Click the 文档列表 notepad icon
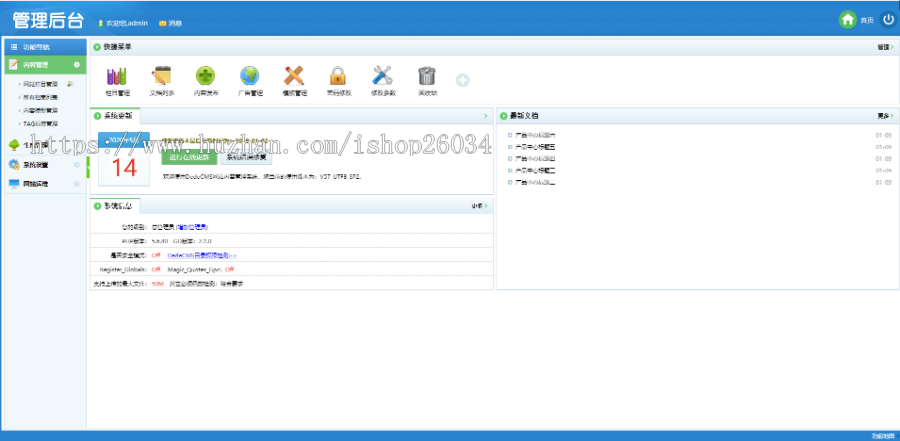Screen dimensions: 900x441 click(x=162, y=76)
